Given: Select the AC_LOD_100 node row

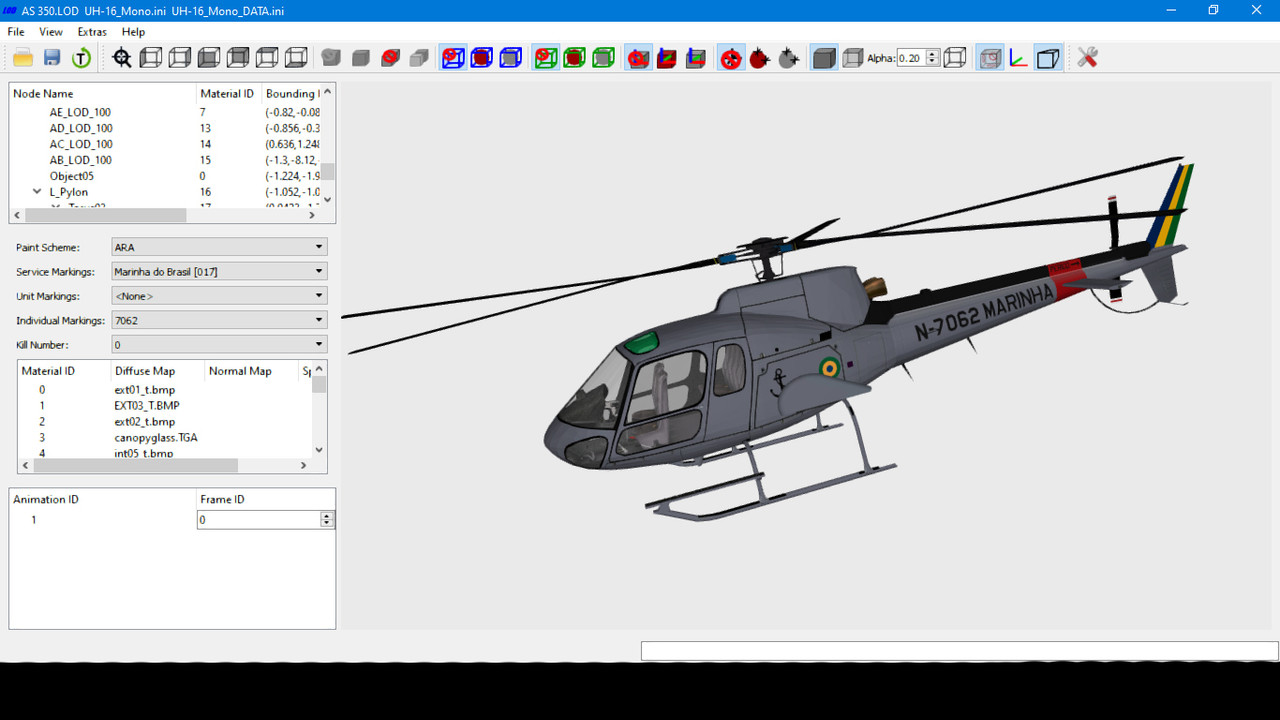Looking at the screenshot, I should (x=165, y=144).
